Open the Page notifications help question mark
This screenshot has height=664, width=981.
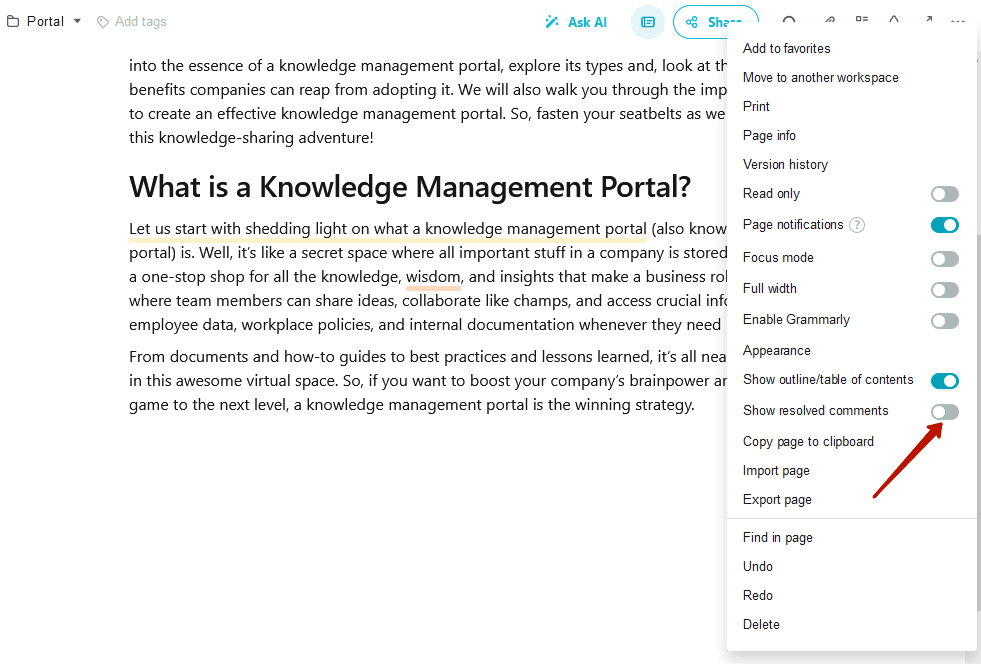point(856,225)
